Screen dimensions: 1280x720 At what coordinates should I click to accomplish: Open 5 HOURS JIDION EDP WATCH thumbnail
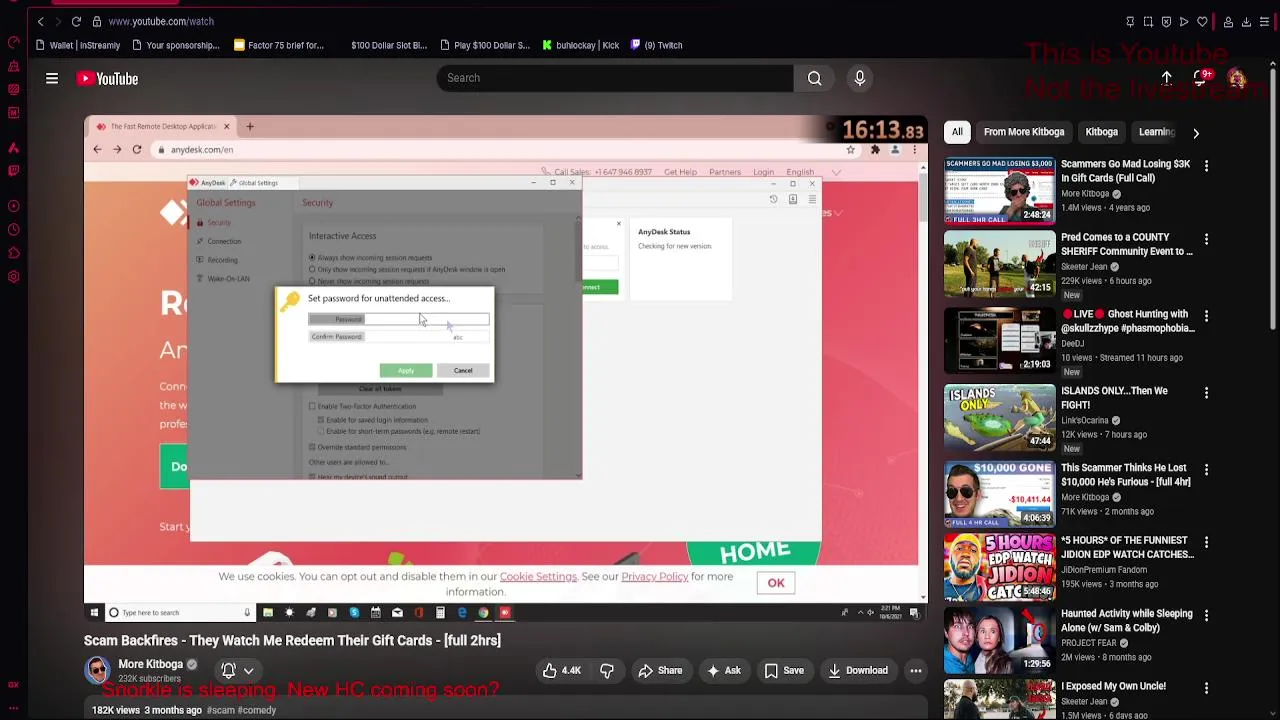point(999,567)
